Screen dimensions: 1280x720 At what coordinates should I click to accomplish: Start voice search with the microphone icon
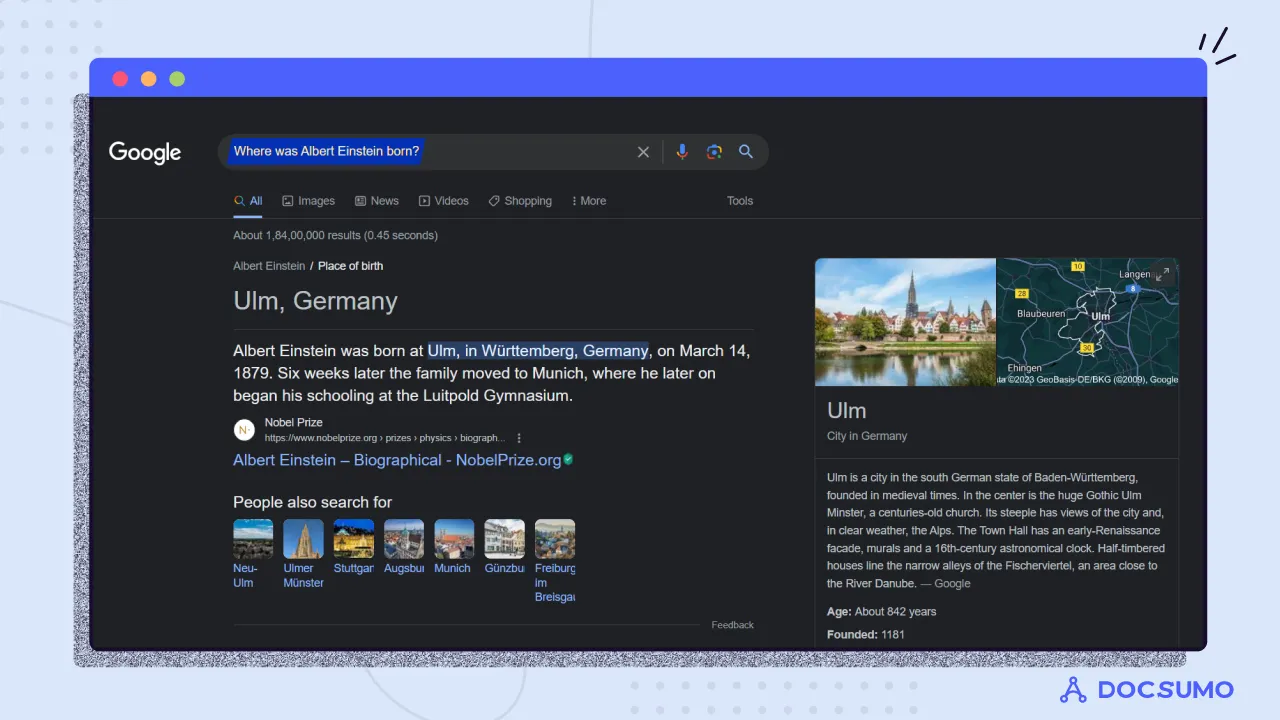(x=682, y=152)
